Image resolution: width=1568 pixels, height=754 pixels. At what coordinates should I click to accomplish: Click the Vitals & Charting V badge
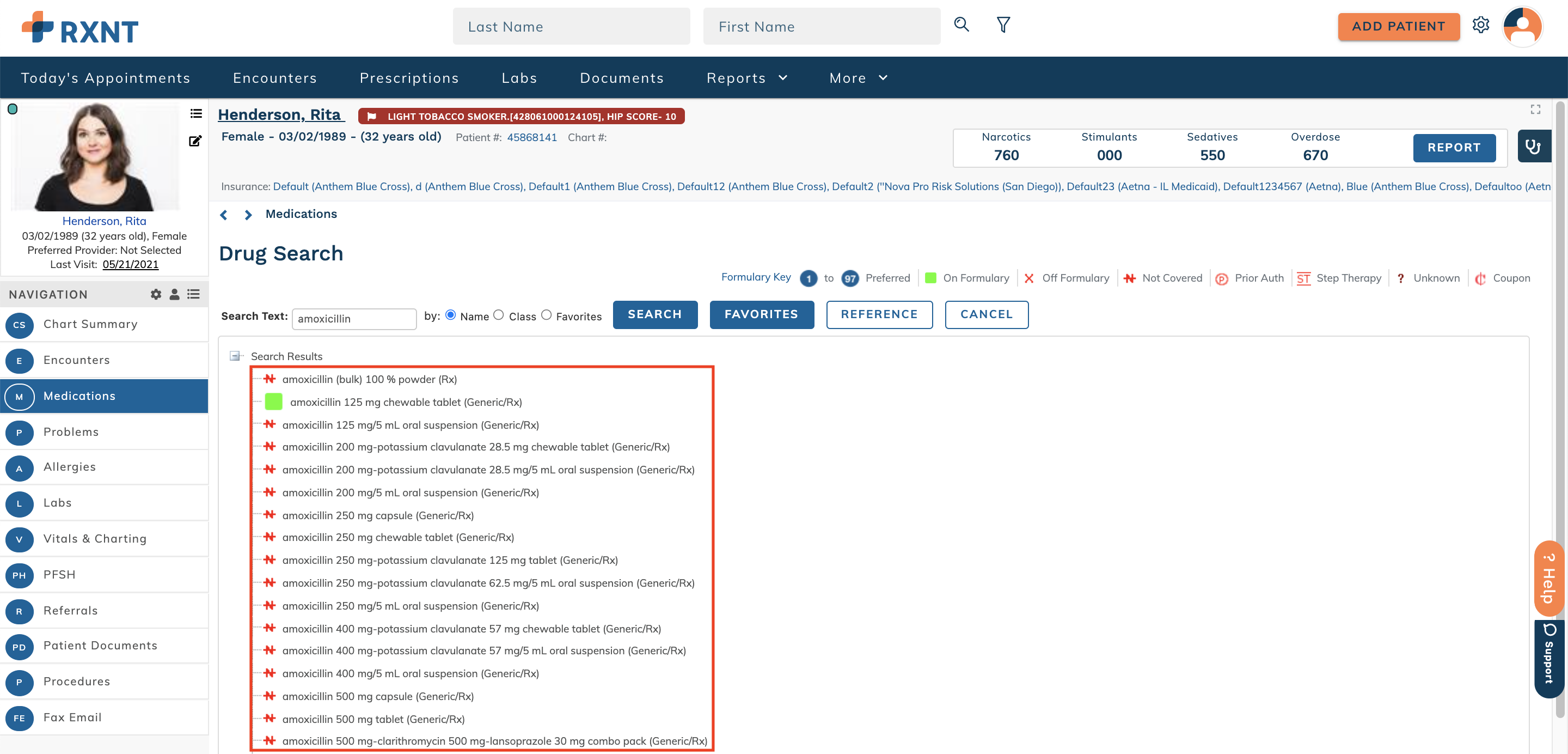(20, 539)
